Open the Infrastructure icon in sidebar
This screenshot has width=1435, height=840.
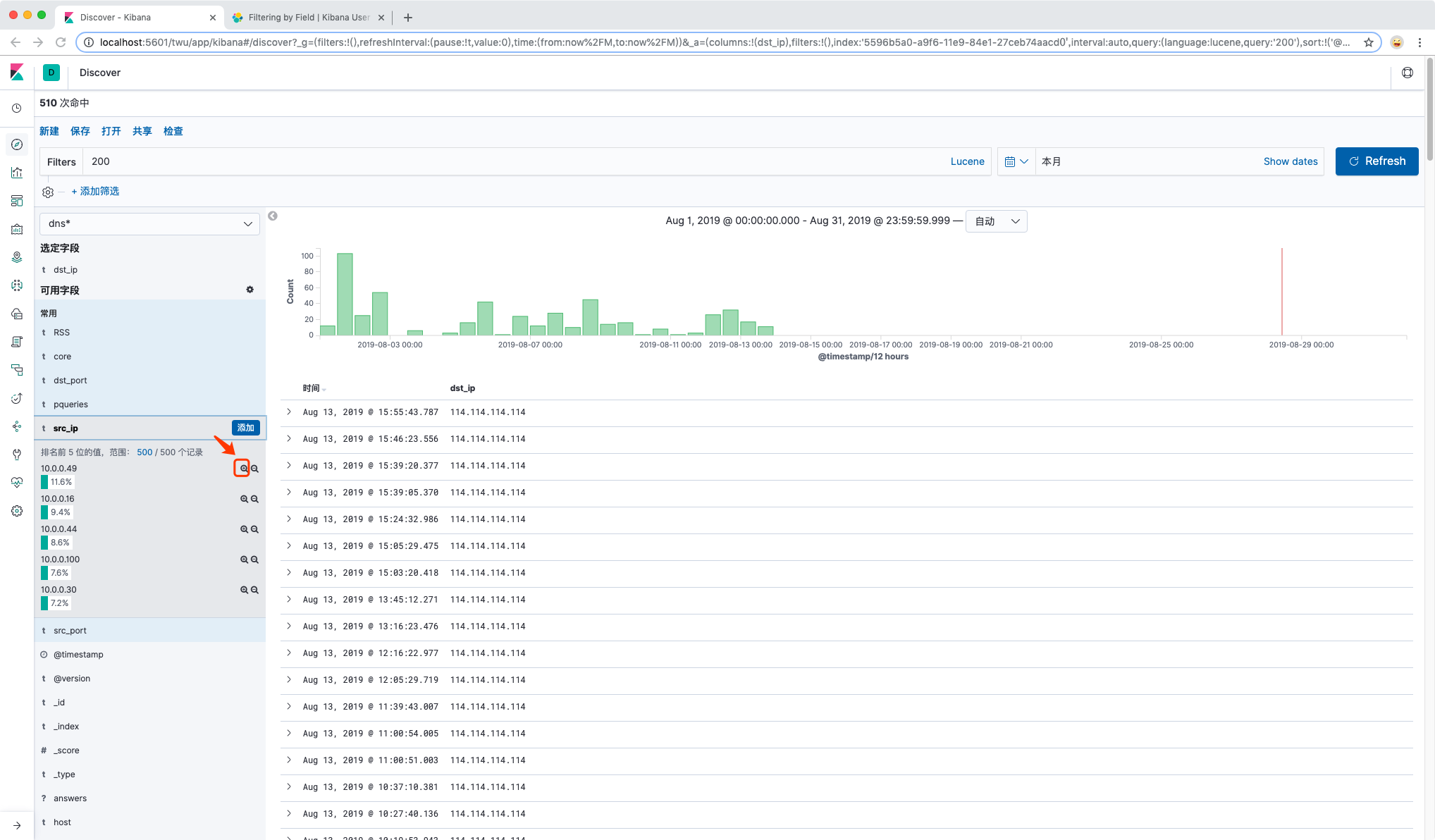[17, 314]
